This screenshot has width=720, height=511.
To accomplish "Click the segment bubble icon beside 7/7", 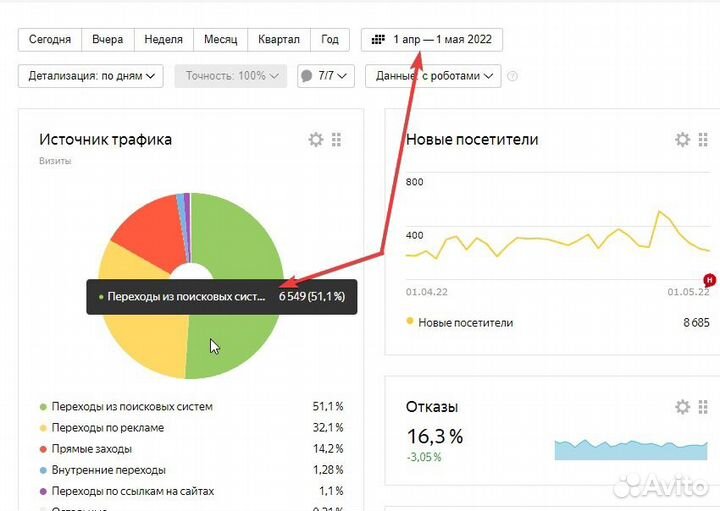I will [306, 76].
